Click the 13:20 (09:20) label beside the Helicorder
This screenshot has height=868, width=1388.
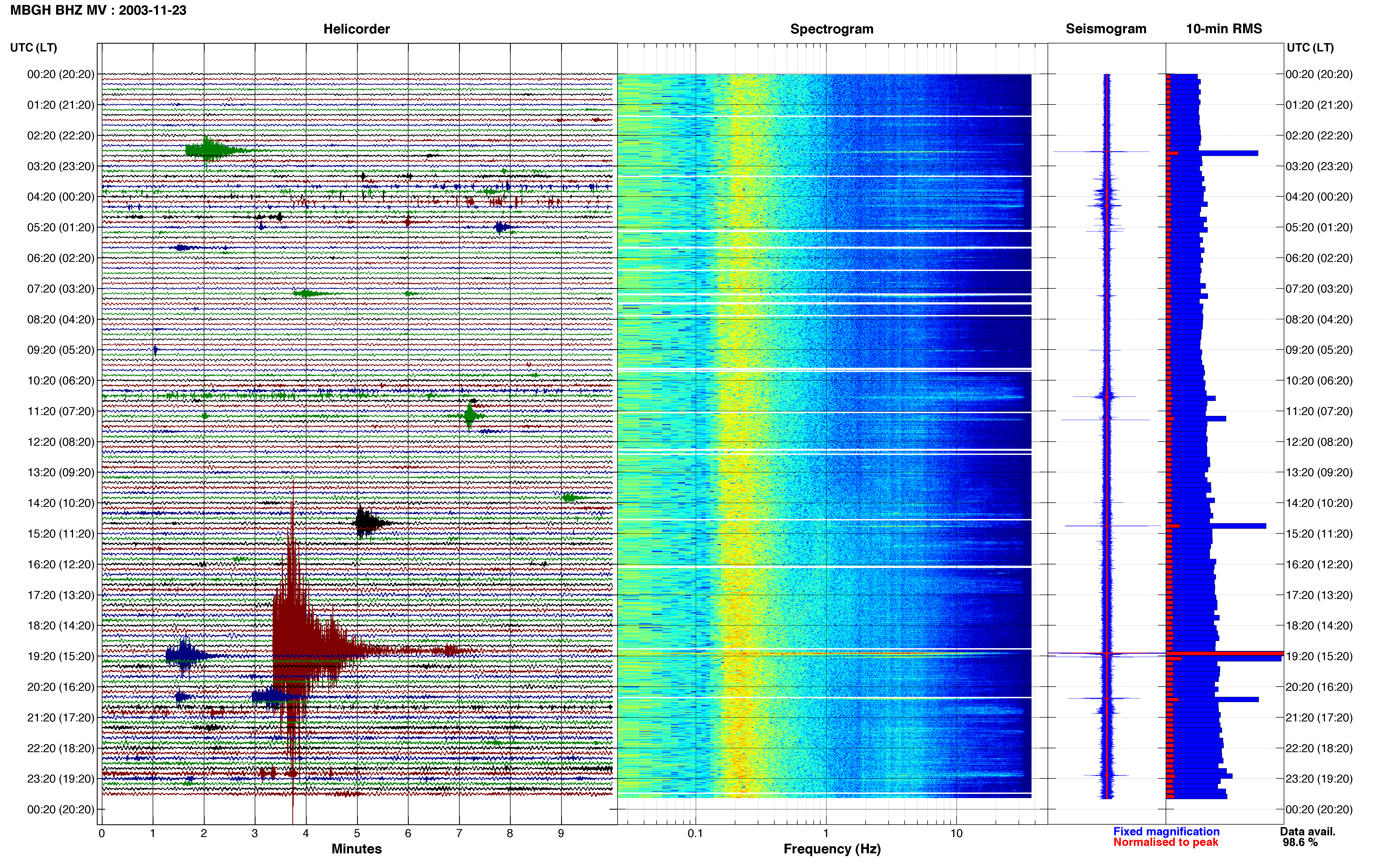[61, 473]
